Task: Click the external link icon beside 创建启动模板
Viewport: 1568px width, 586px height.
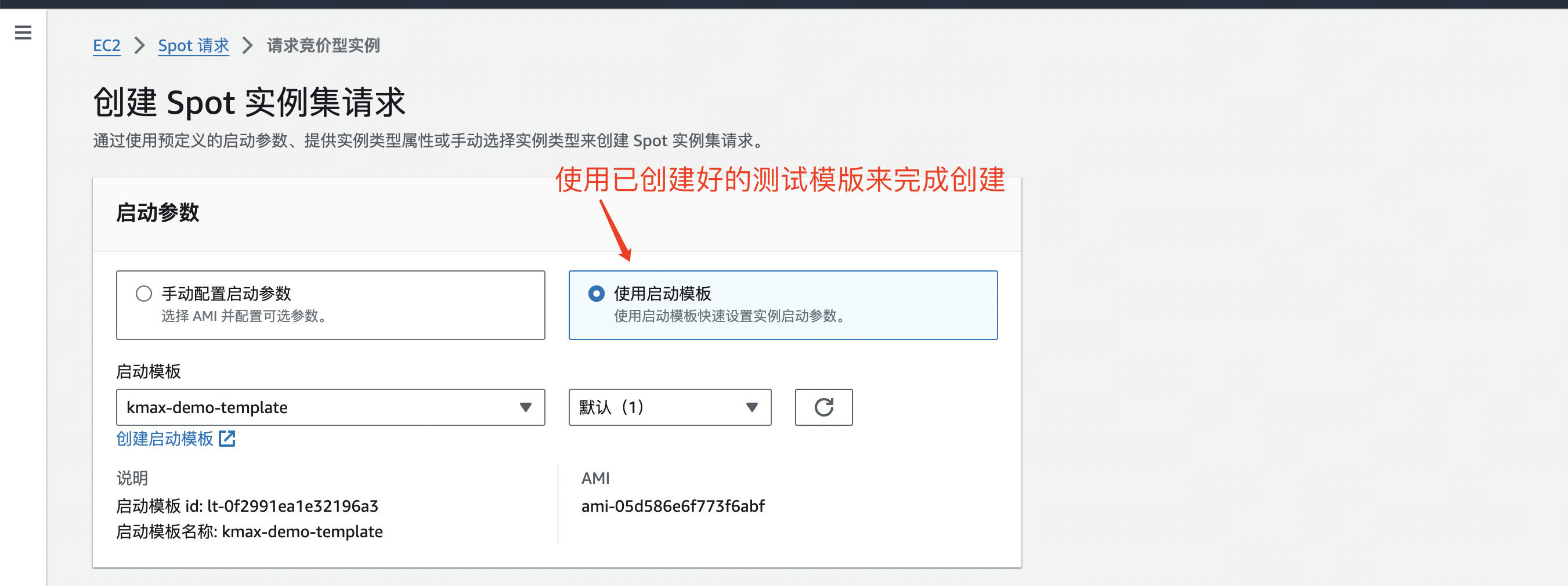Action: point(227,439)
